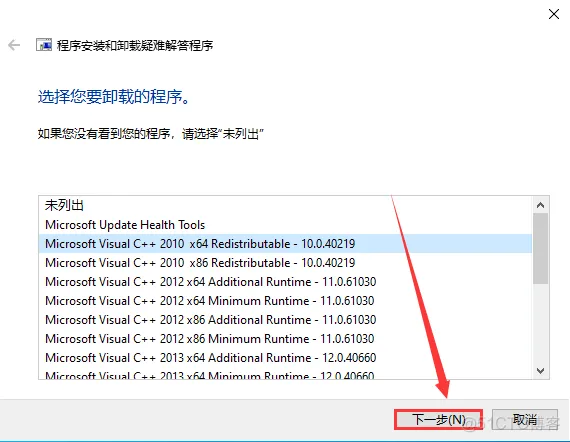Screen dimensions: 570x442
Task: Close the troubleshooter window
Action: [x=554, y=14]
